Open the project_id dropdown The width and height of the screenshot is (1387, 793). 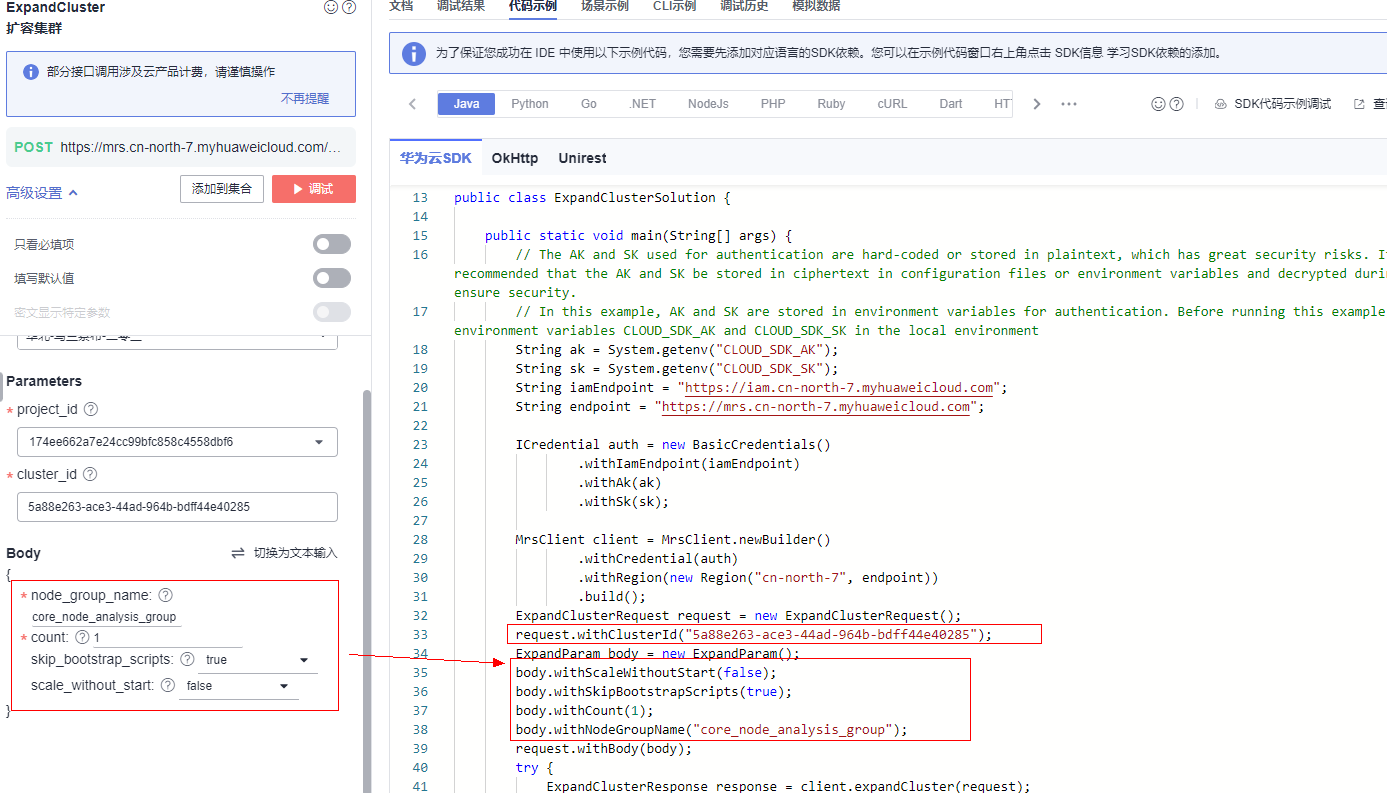pos(177,442)
